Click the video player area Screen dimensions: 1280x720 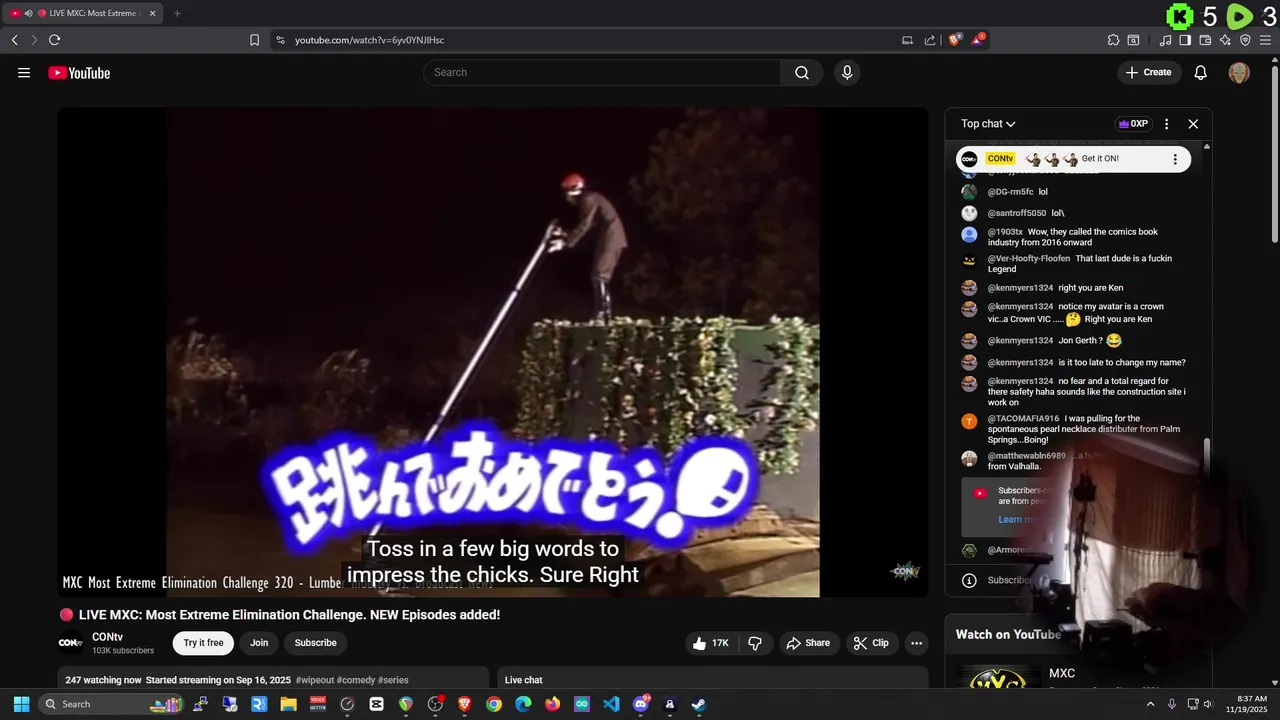pos(493,352)
